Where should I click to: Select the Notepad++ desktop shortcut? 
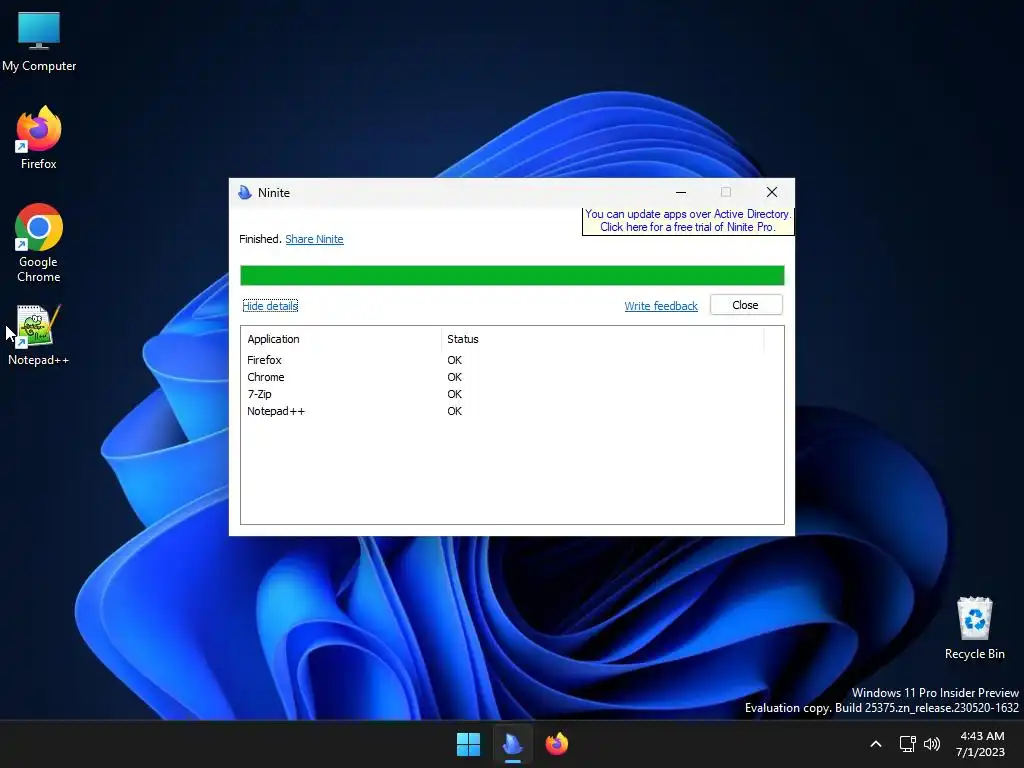(x=39, y=335)
